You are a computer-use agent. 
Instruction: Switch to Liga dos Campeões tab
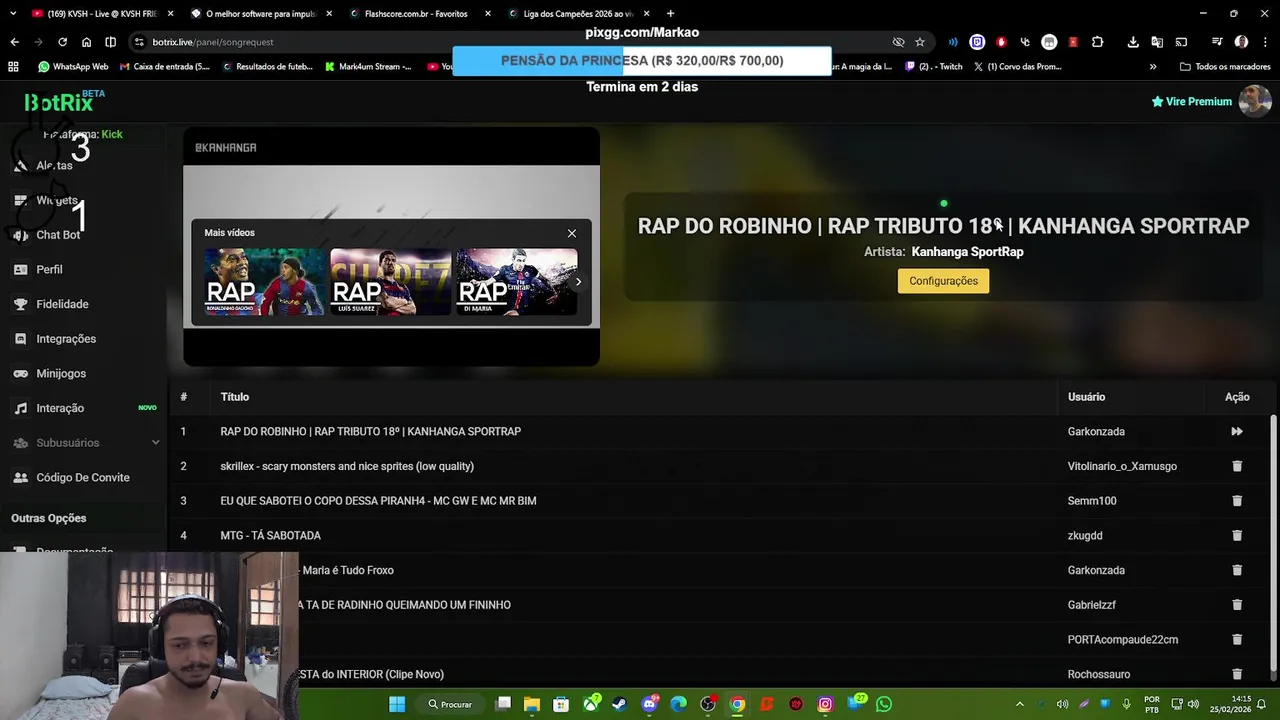coord(577,14)
